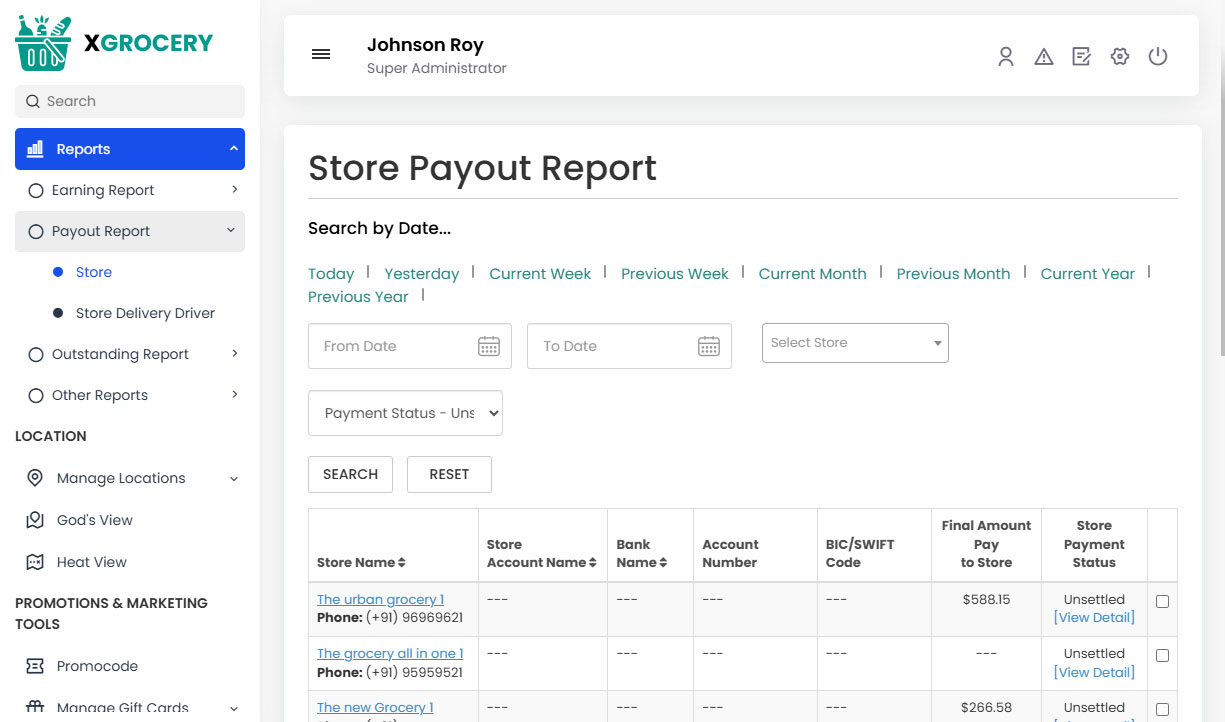Click the power logout icon
This screenshot has height=722, width=1225.
point(1158,56)
